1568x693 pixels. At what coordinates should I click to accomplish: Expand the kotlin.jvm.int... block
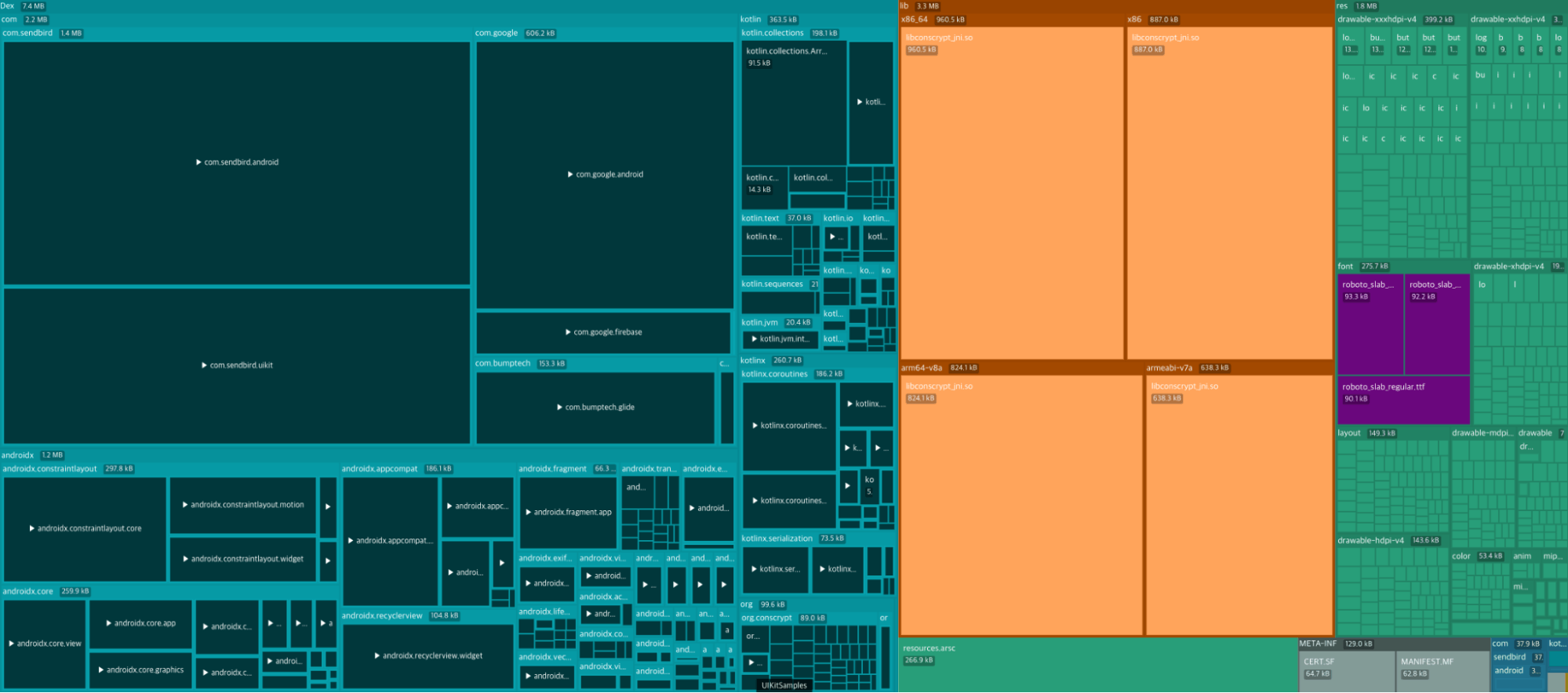tap(780, 339)
